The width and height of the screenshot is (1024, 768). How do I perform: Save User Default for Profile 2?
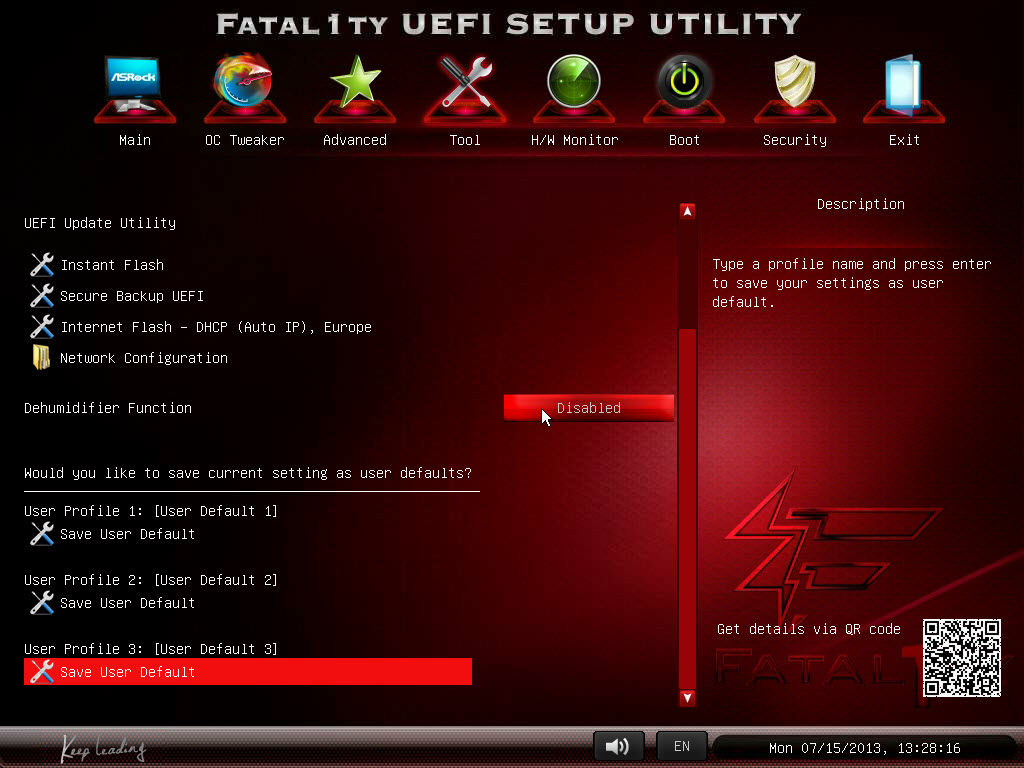coord(127,603)
